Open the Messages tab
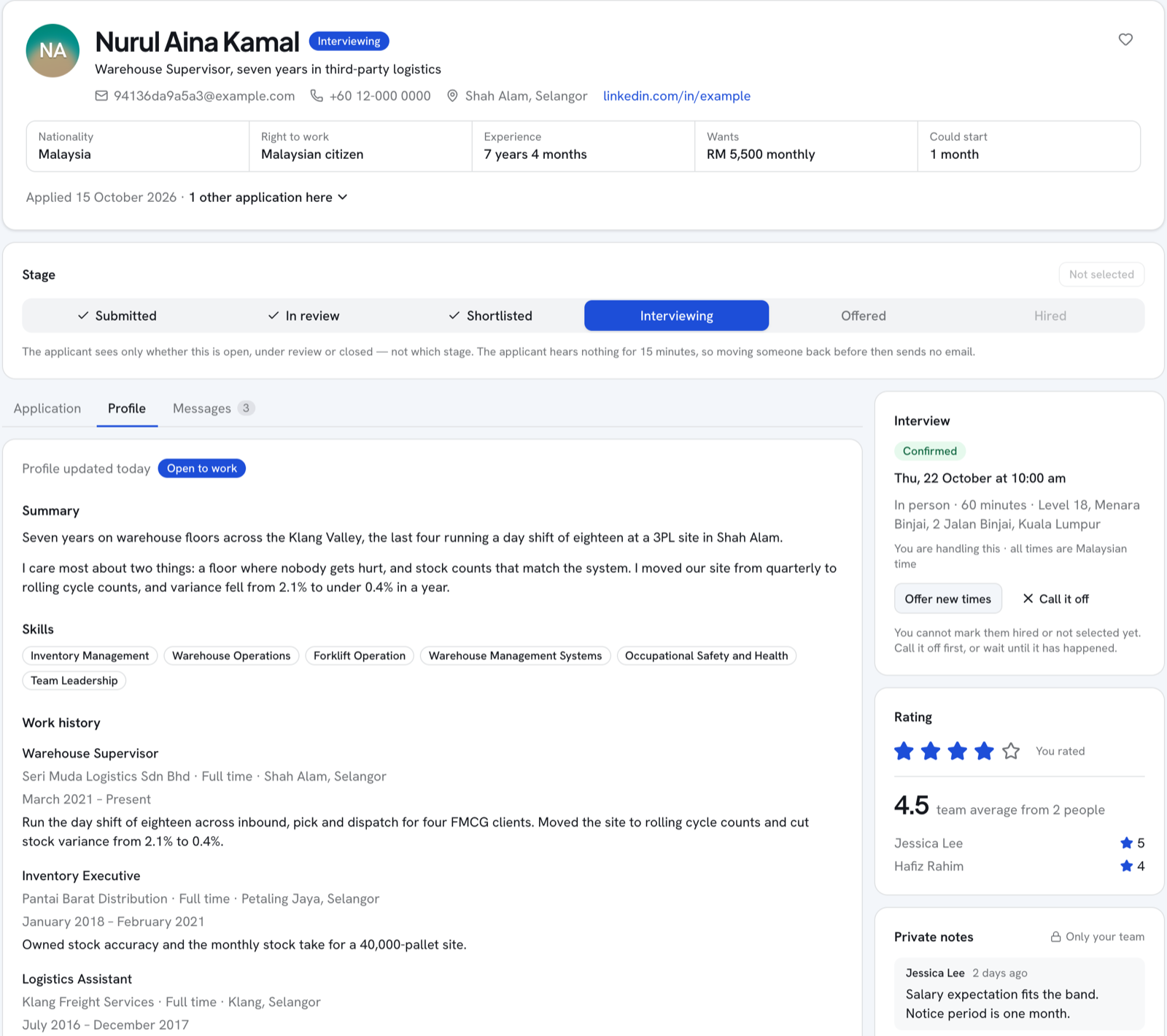The image size is (1167, 1036). 214,408
